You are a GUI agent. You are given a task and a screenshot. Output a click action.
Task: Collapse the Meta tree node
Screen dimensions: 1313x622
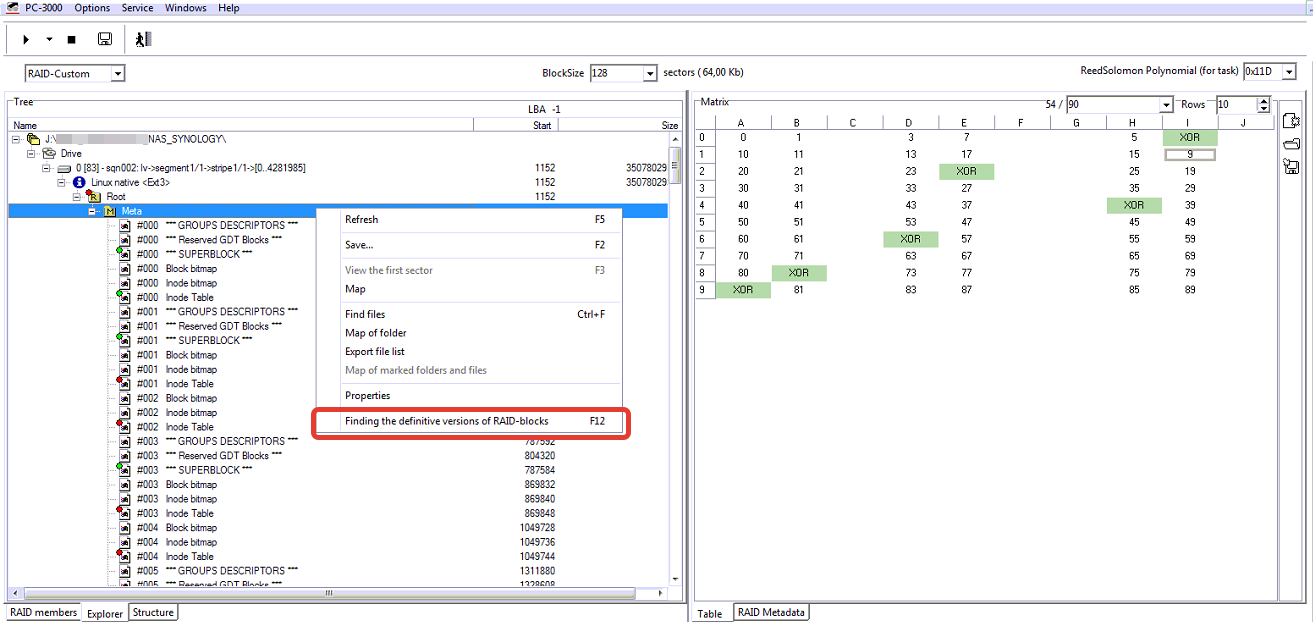pos(92,211)
